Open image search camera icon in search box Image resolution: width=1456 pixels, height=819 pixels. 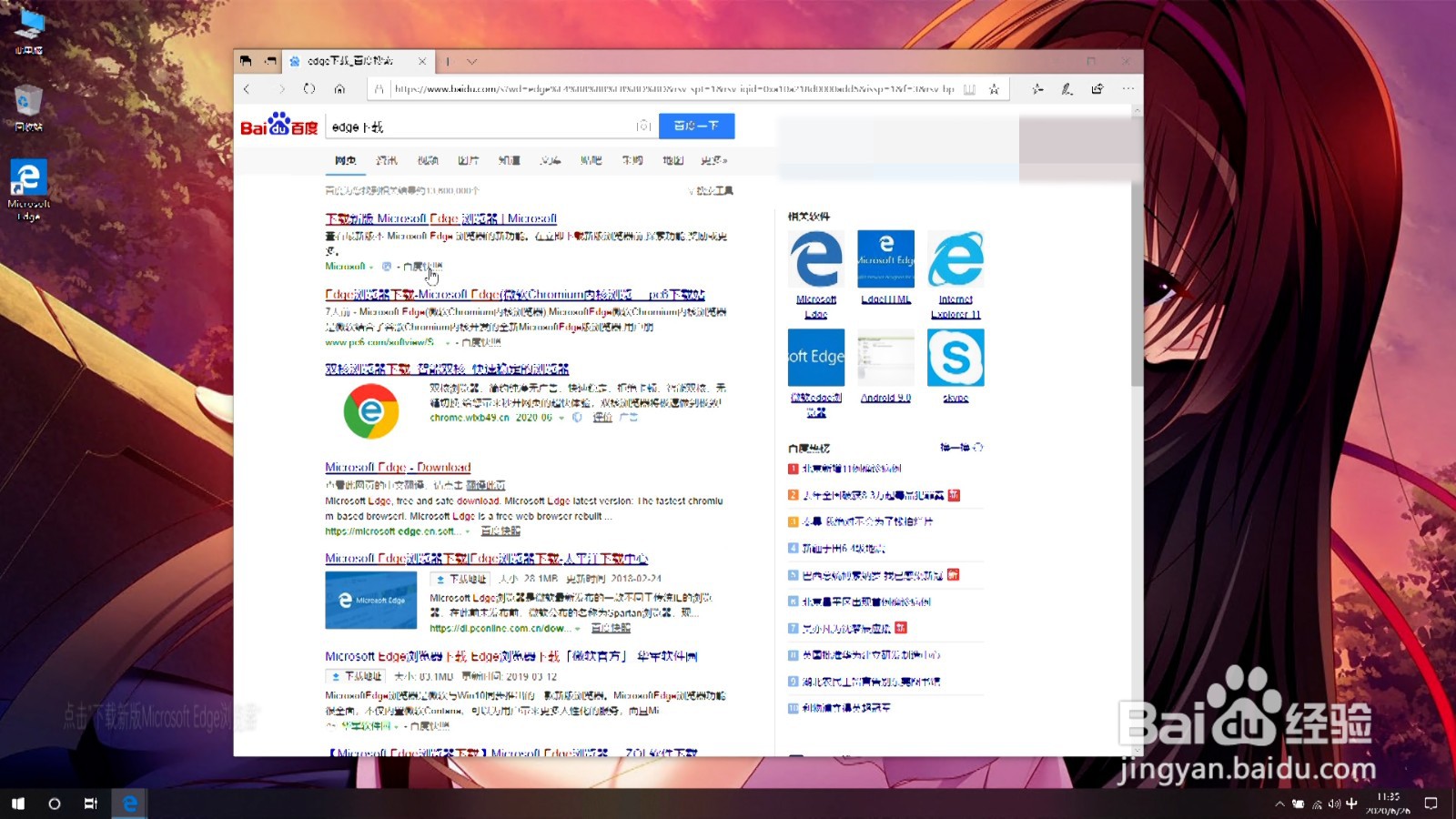tap(643, 126)
